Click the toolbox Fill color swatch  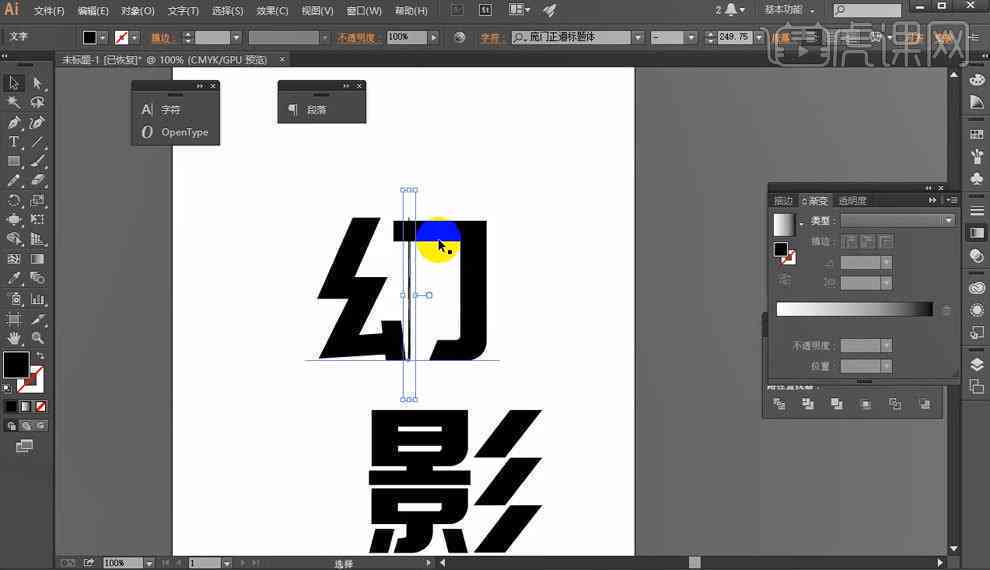tap(15, 365)
